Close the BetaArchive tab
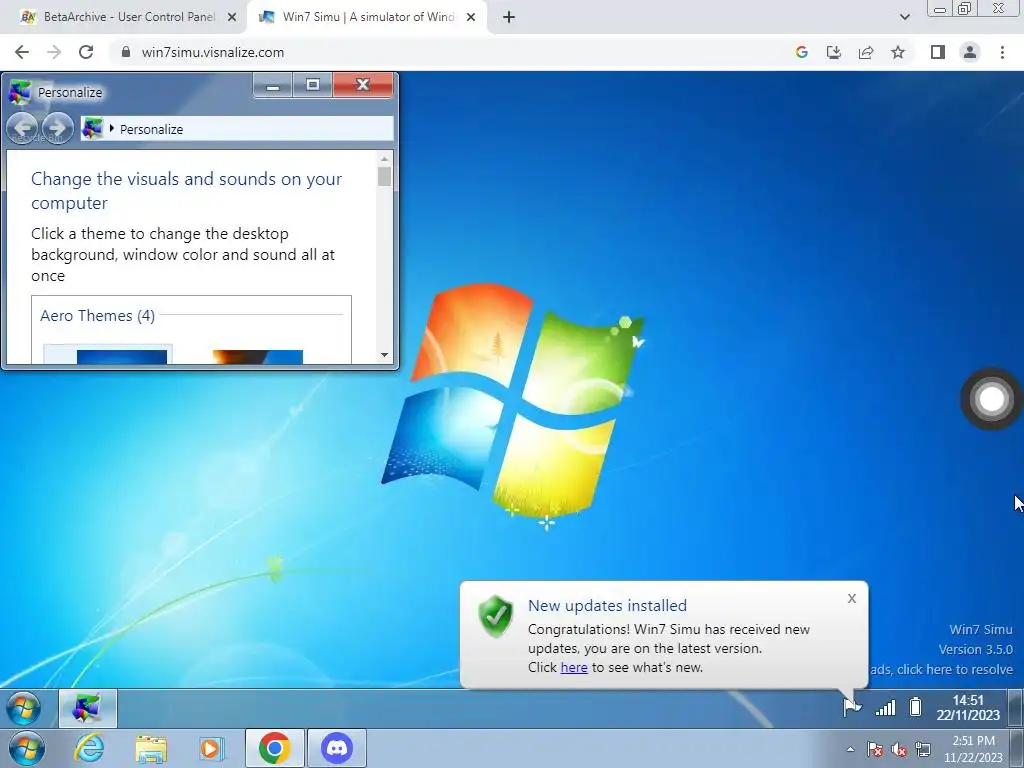Viewport: 1024px width, 768px height. [x=232, y=18]
